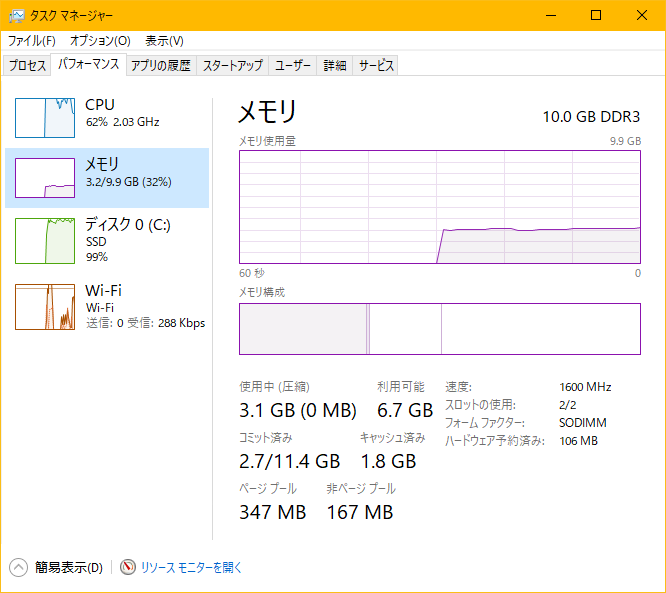Click the Wi-Fi heading in sidebar

[x=103, y=291]
